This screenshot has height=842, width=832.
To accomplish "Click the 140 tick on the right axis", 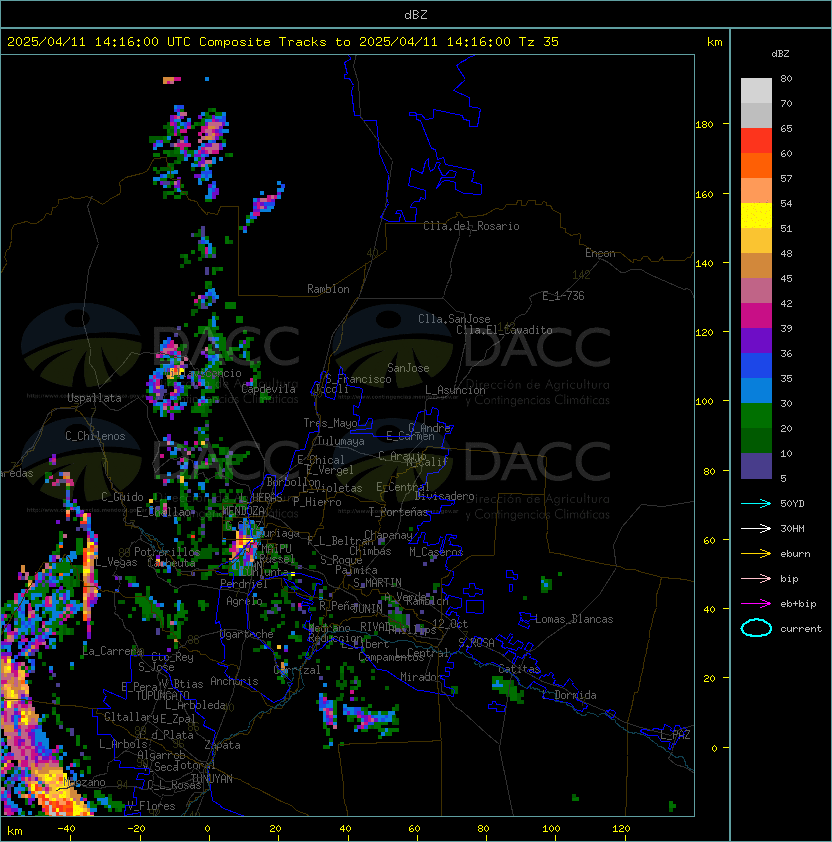I will (x=704, y=263).
